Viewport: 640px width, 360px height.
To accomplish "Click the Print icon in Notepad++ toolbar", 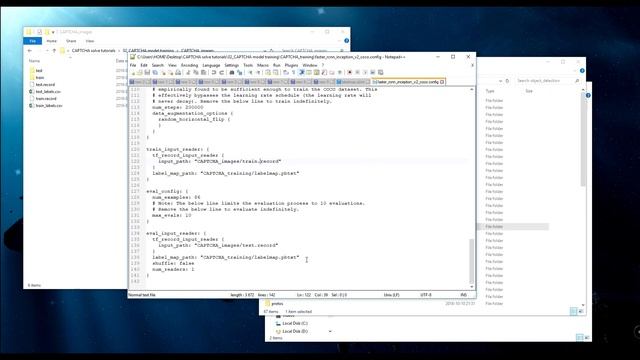I will [x=178, y=72].
